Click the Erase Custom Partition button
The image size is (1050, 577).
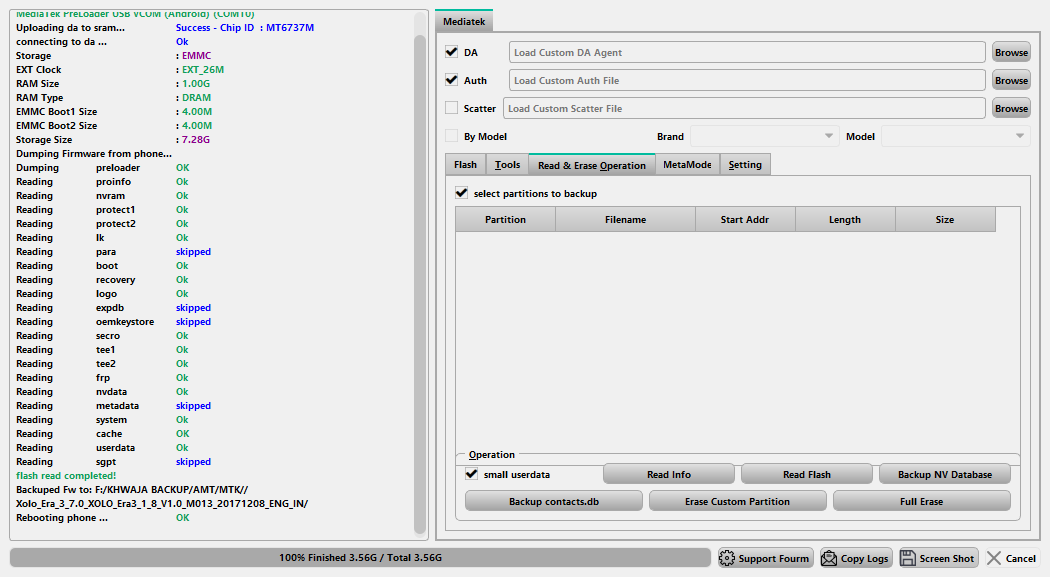pos(737,501)
